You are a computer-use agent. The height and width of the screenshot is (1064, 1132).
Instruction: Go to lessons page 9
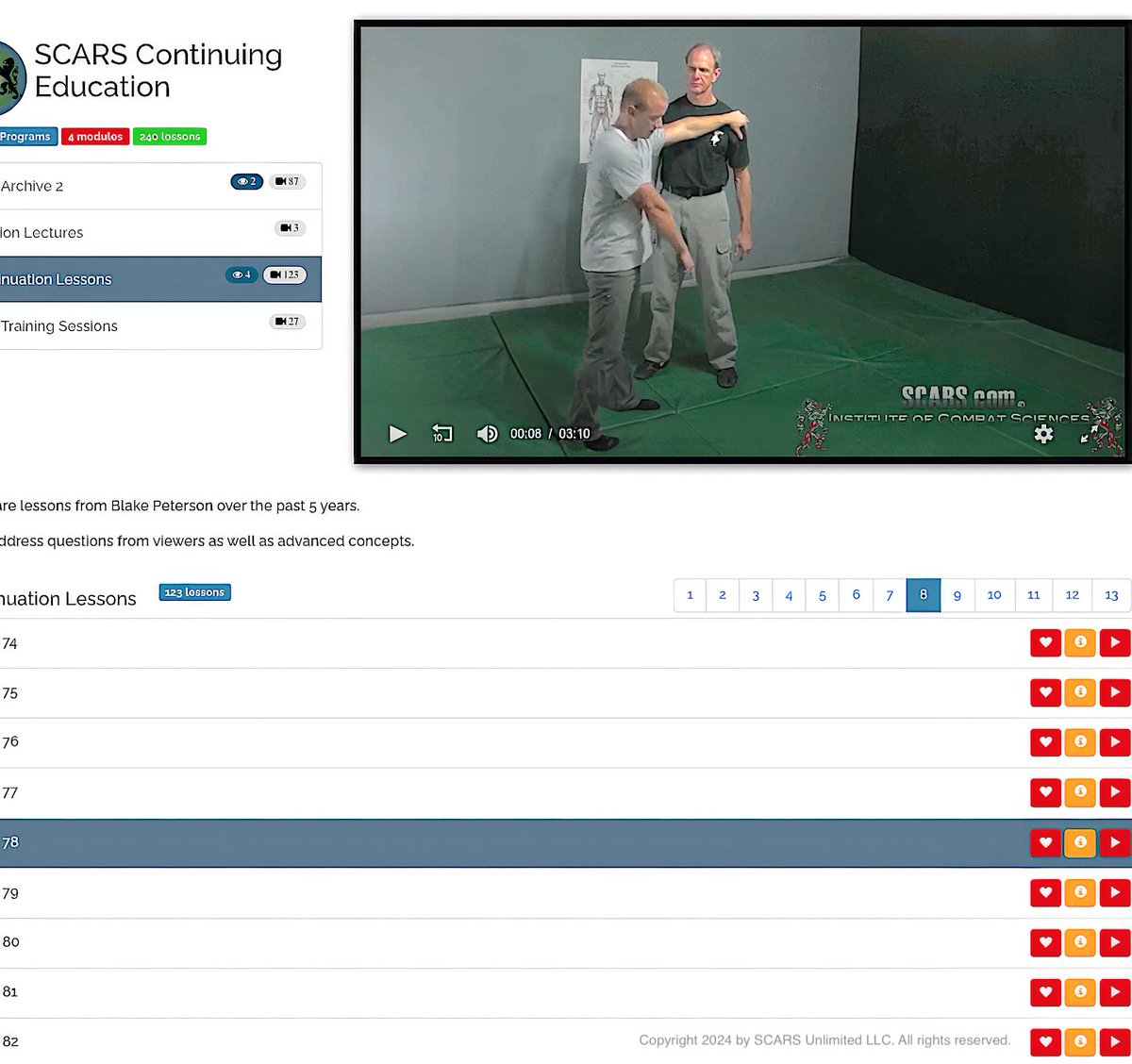(957, 595)
